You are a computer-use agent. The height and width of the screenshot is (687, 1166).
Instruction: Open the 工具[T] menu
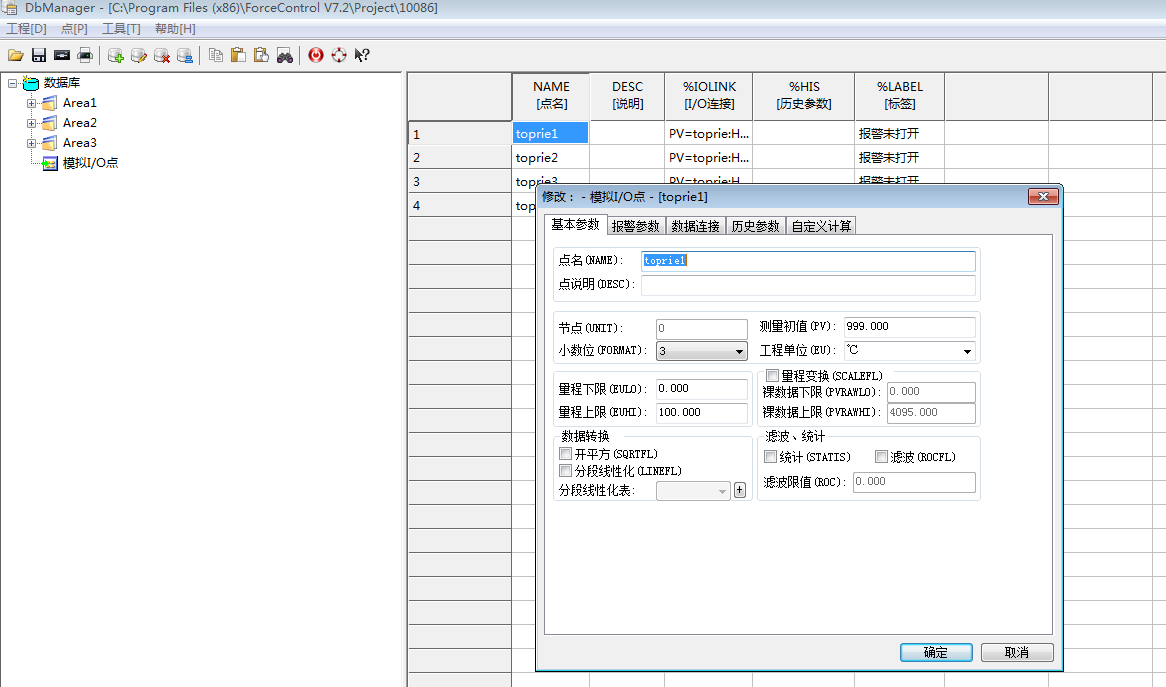[121, 29]
